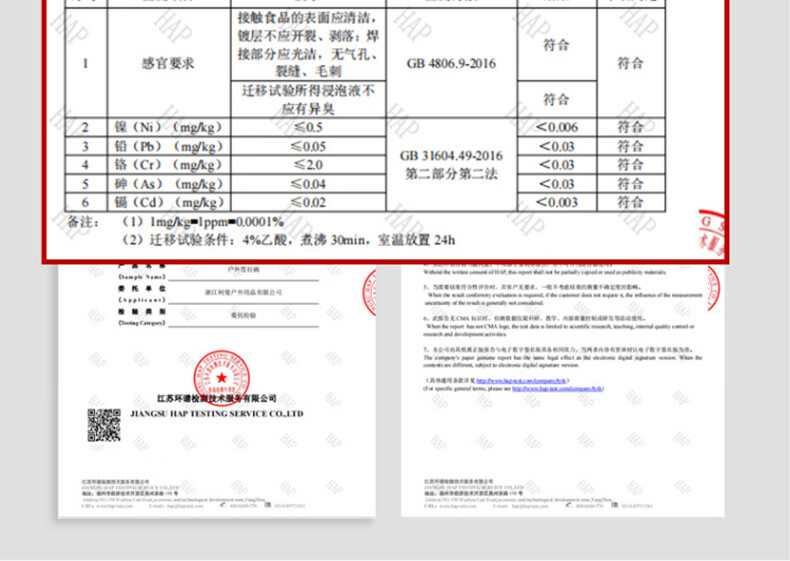The image size is (790, 561).
Task: Click the '<0.006' result for nickel
Action: coord(557,127)
